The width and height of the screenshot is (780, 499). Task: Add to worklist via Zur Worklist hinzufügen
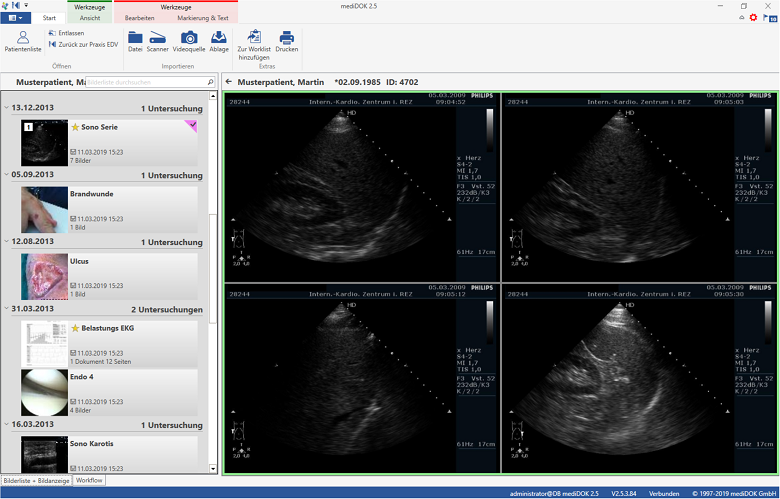253,39
